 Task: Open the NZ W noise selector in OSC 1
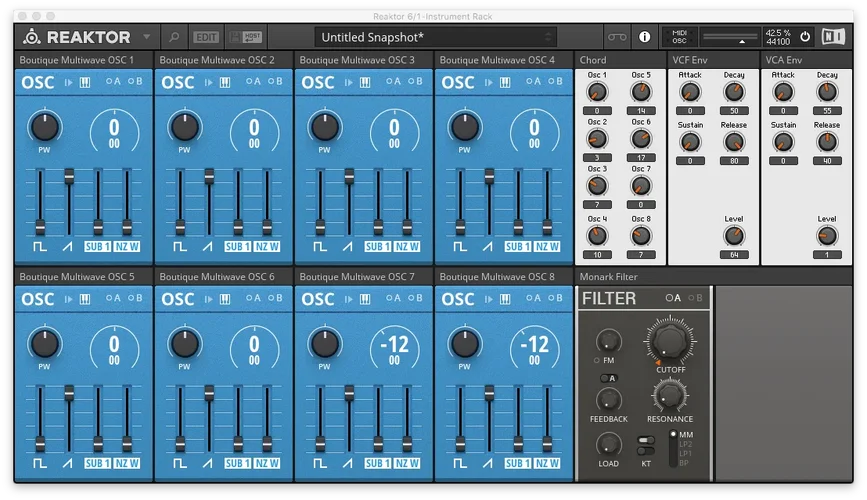[127, 246]
